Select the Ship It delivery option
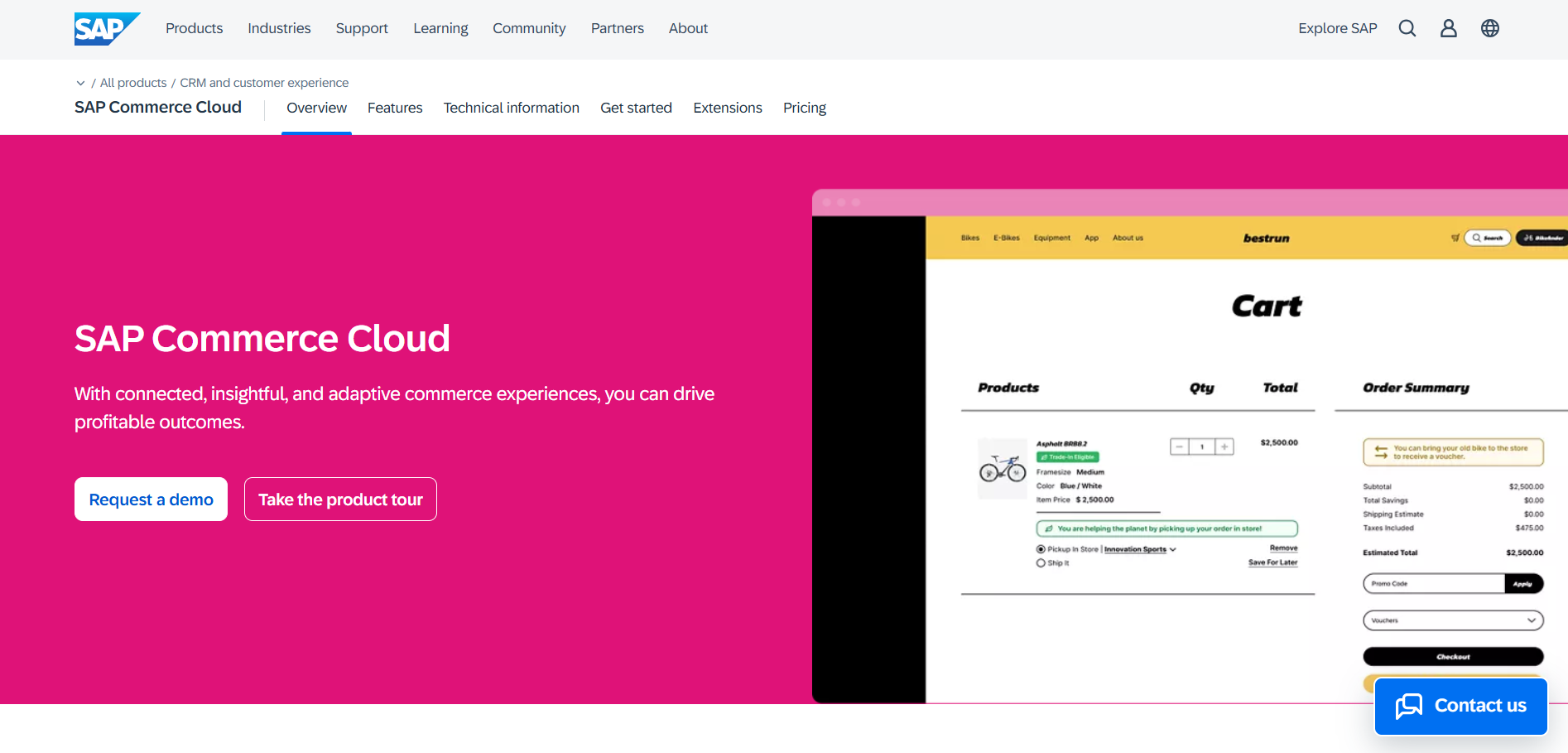Image resolution: width=1568 pixels, height=753 pixels. pos(1041,562)
